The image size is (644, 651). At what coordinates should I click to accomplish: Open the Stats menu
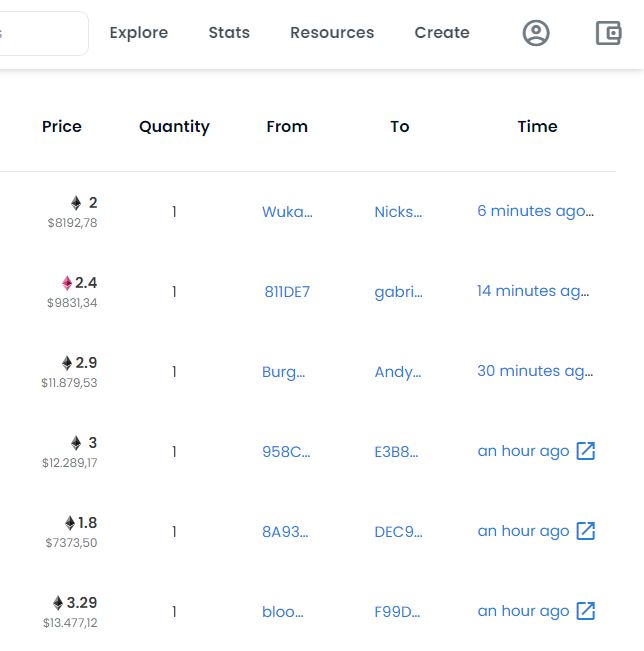pos(229,33)
